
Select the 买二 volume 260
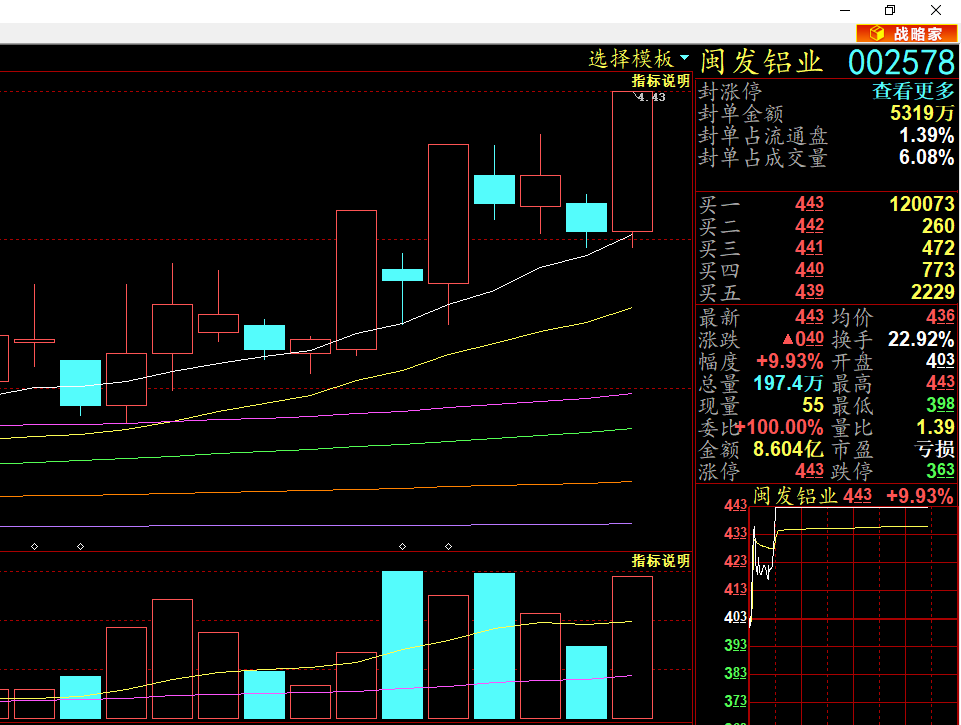tap(938, 226)
